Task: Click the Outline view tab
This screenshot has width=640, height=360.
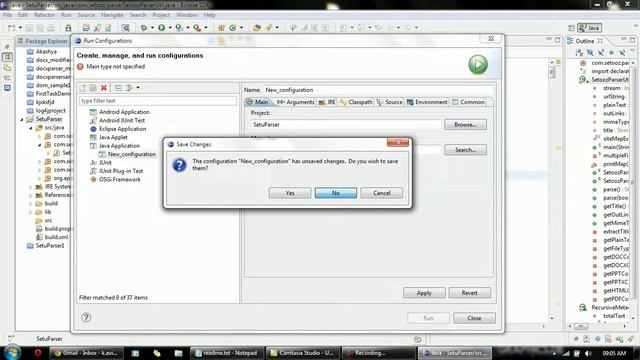Action: pos(584,41)
